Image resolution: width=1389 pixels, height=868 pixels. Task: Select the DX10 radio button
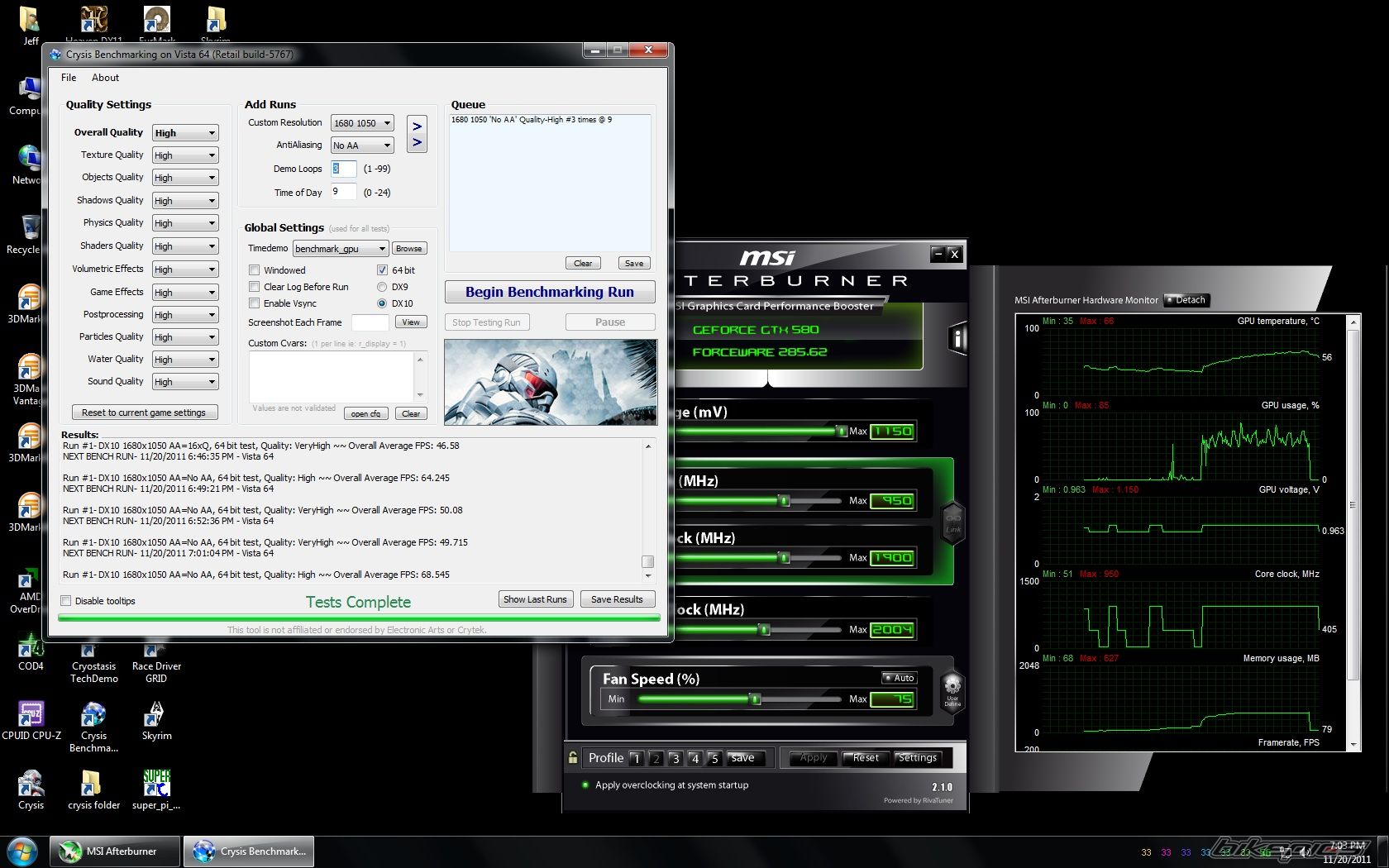click(x=382, y=303)
